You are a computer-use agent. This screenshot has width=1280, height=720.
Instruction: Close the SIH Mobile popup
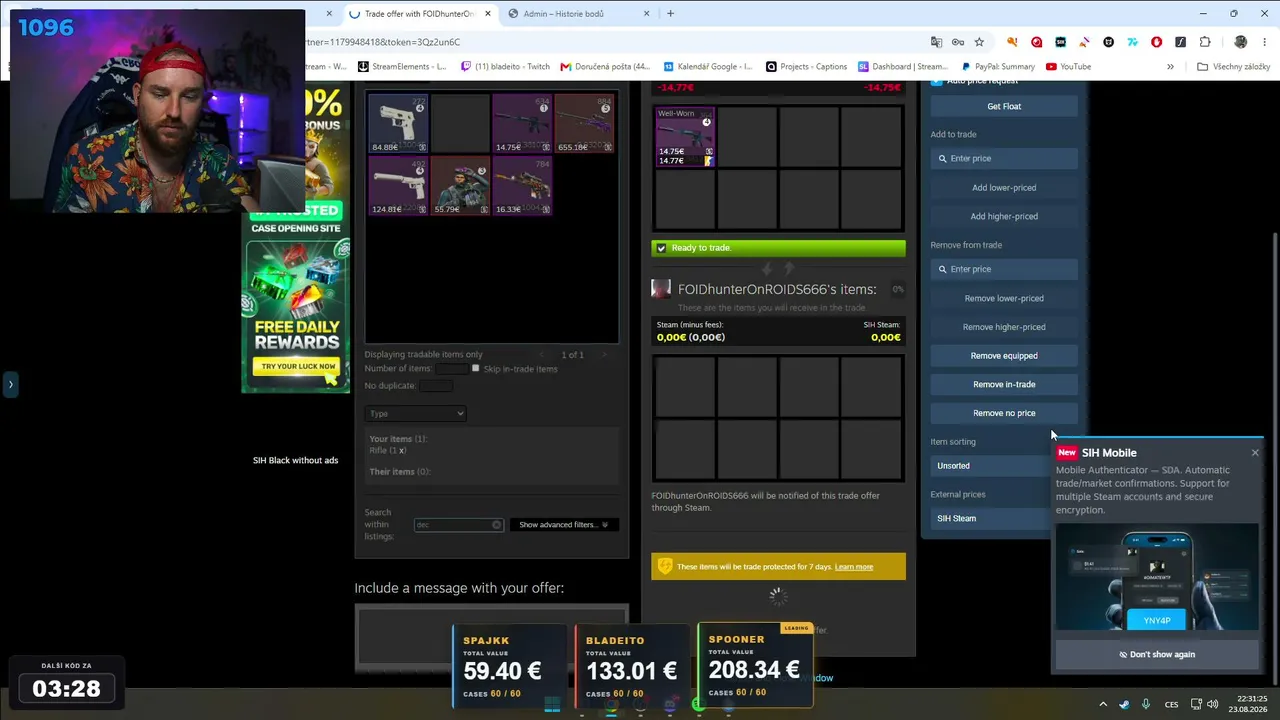pyautogui.click(x=1255, y=453)
